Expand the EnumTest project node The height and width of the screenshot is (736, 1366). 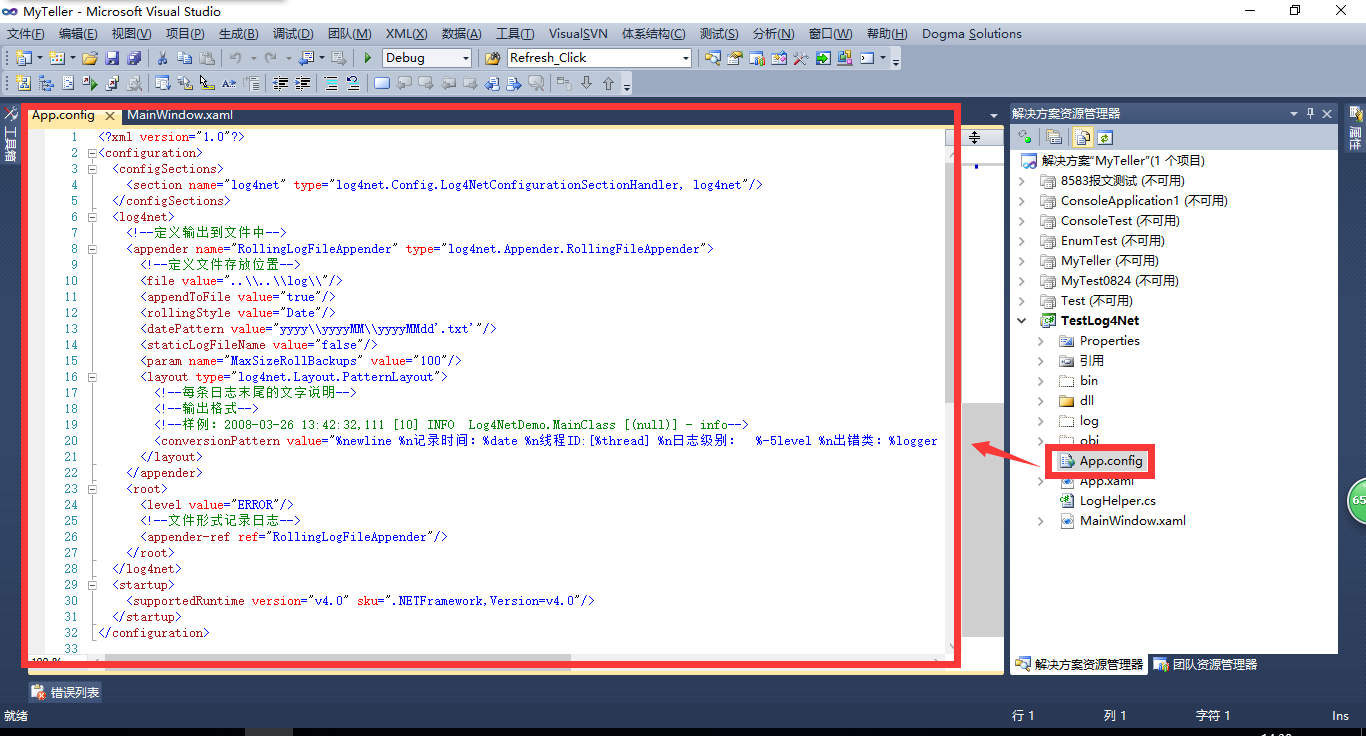(1021, 241)
